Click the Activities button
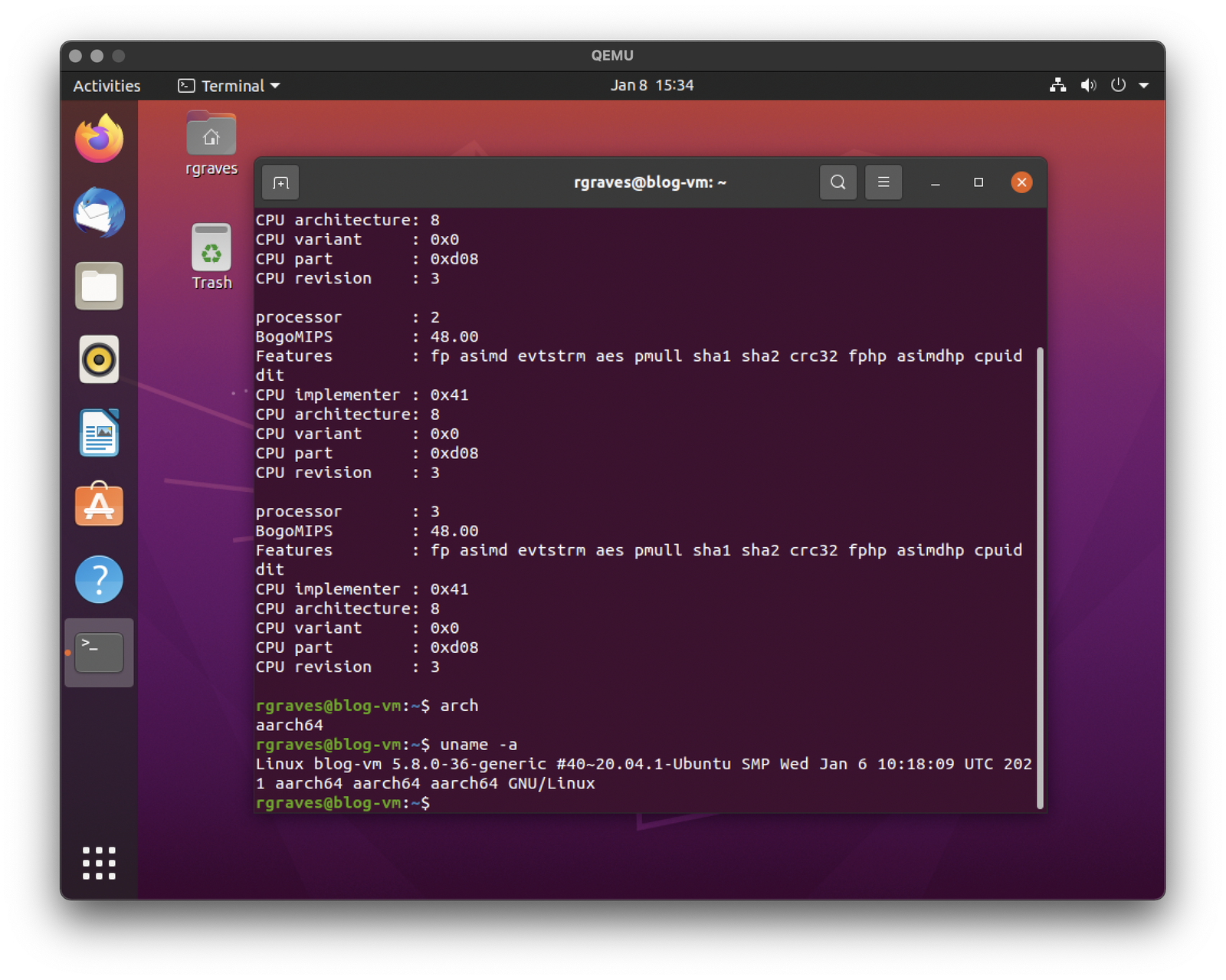1226x980 pixels. pyautogui.click(x=107, y=86)
